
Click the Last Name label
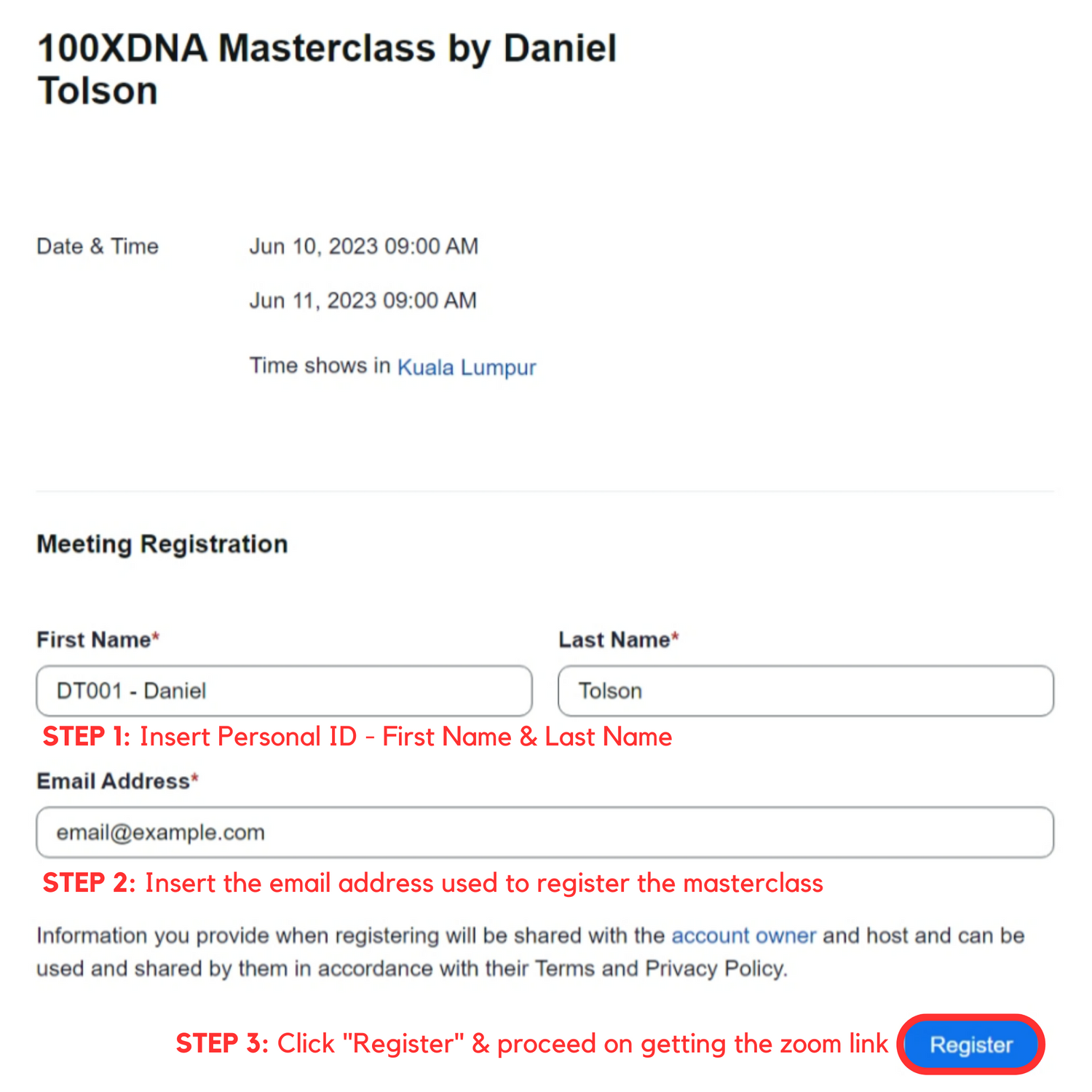tap(614, 640)
